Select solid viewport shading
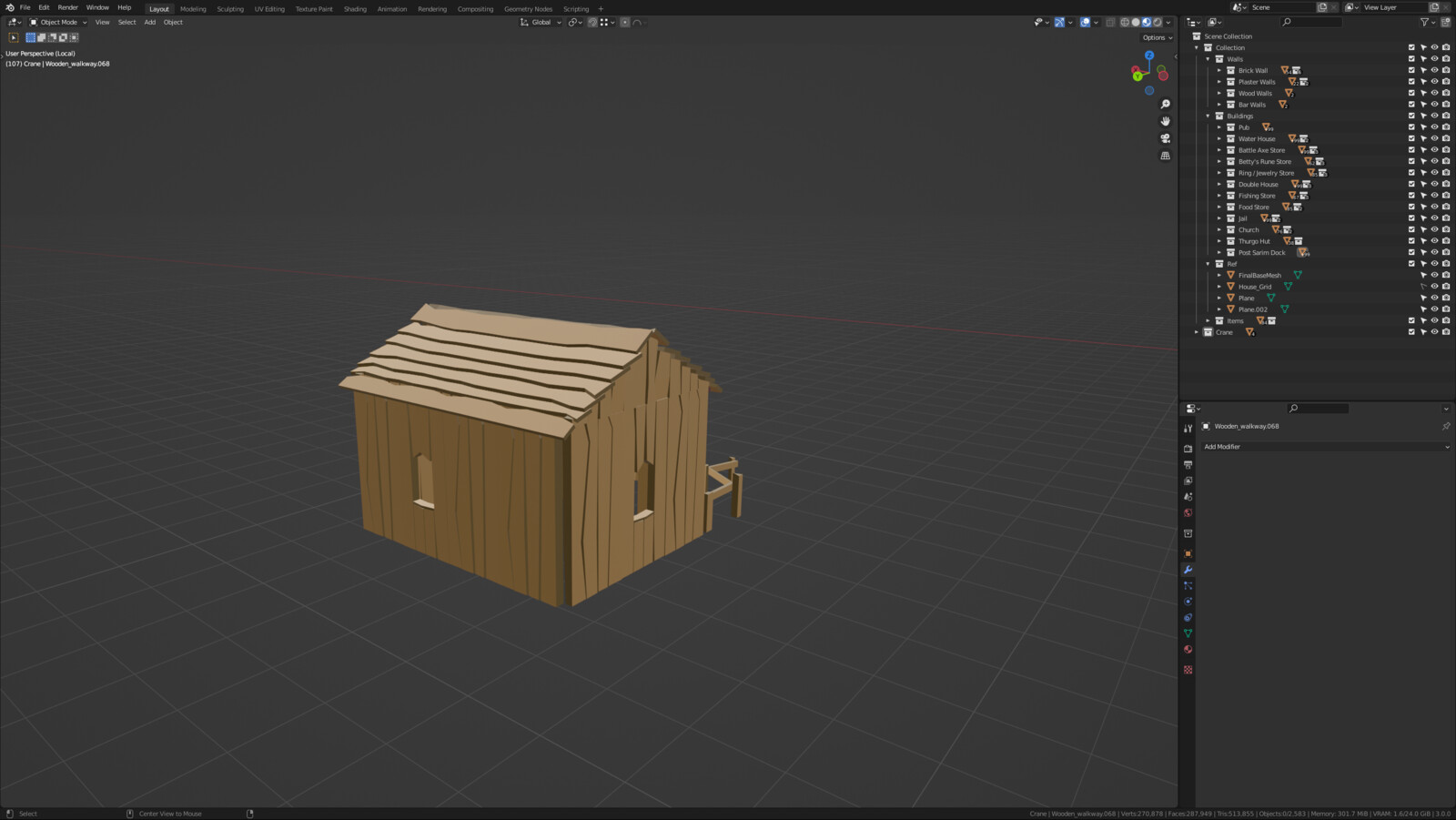This screenshot has height=820, width=1456. (1136, 22)
